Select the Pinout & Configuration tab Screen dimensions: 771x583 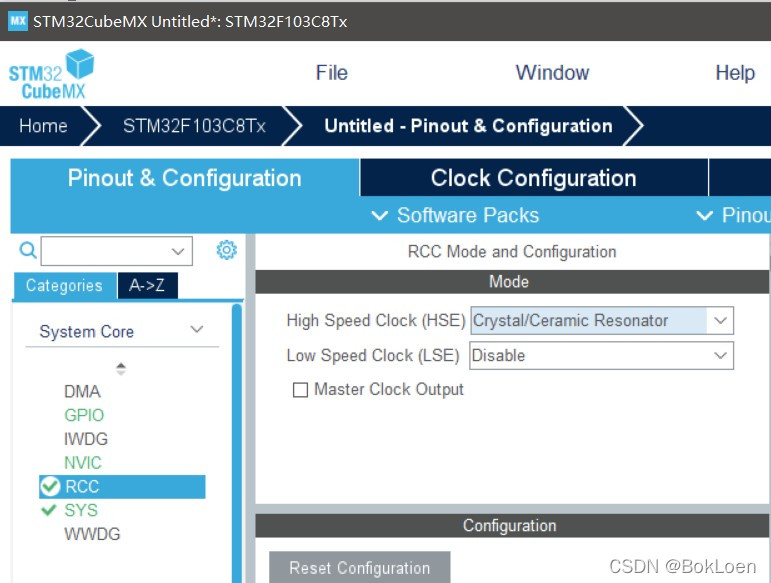(x=184, y=177)
